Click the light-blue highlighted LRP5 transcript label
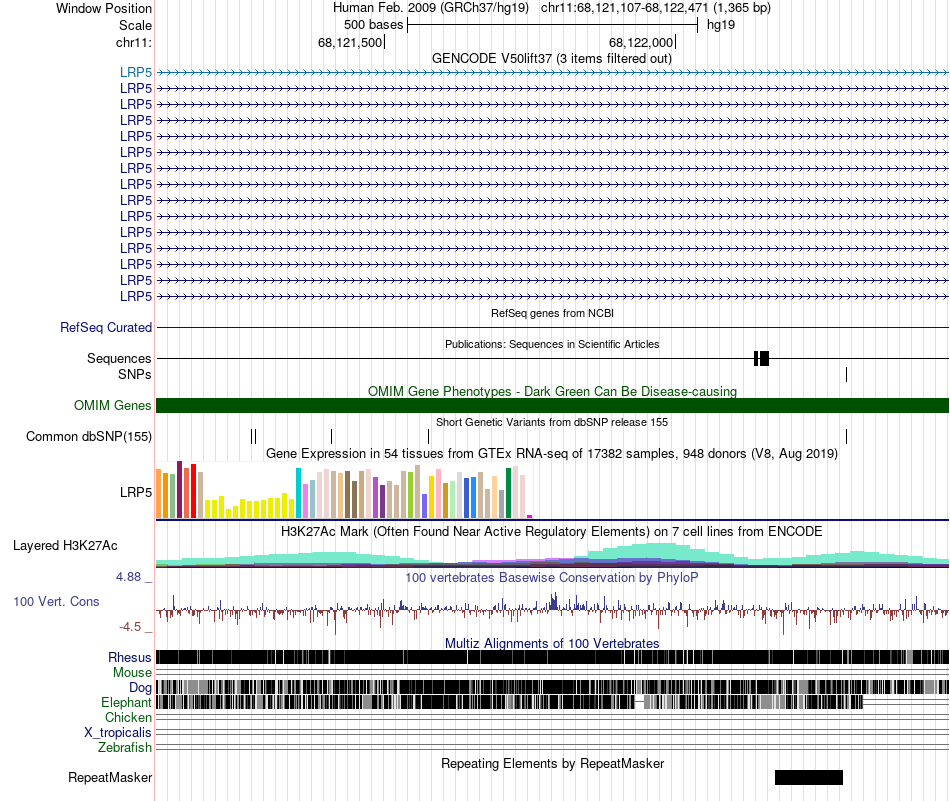This screenshot has width=950, height=801. pyautogui.click(x=136, y=72)
